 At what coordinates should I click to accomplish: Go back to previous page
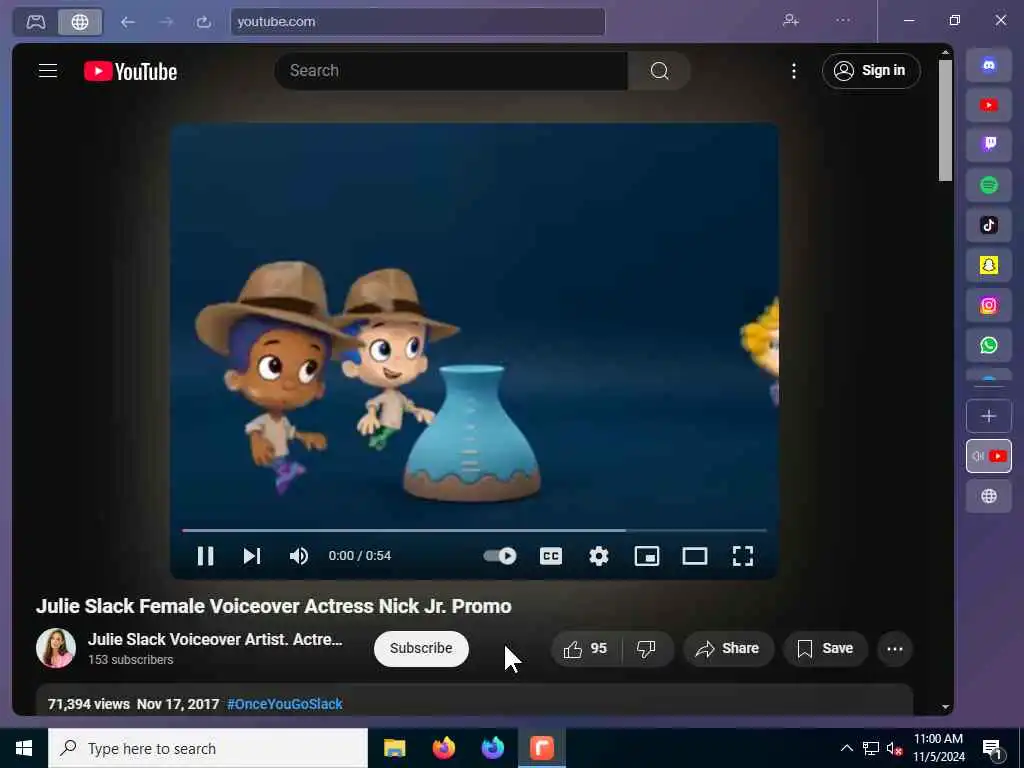tap(127, 22)
